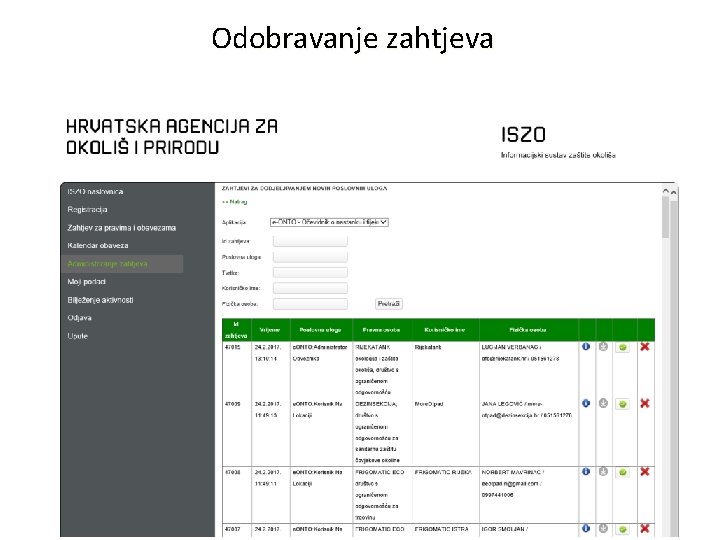Open Bilježenje aktivnosti in the sidebar
Viewport: 720px width, 540px height.
click(100, 300)
